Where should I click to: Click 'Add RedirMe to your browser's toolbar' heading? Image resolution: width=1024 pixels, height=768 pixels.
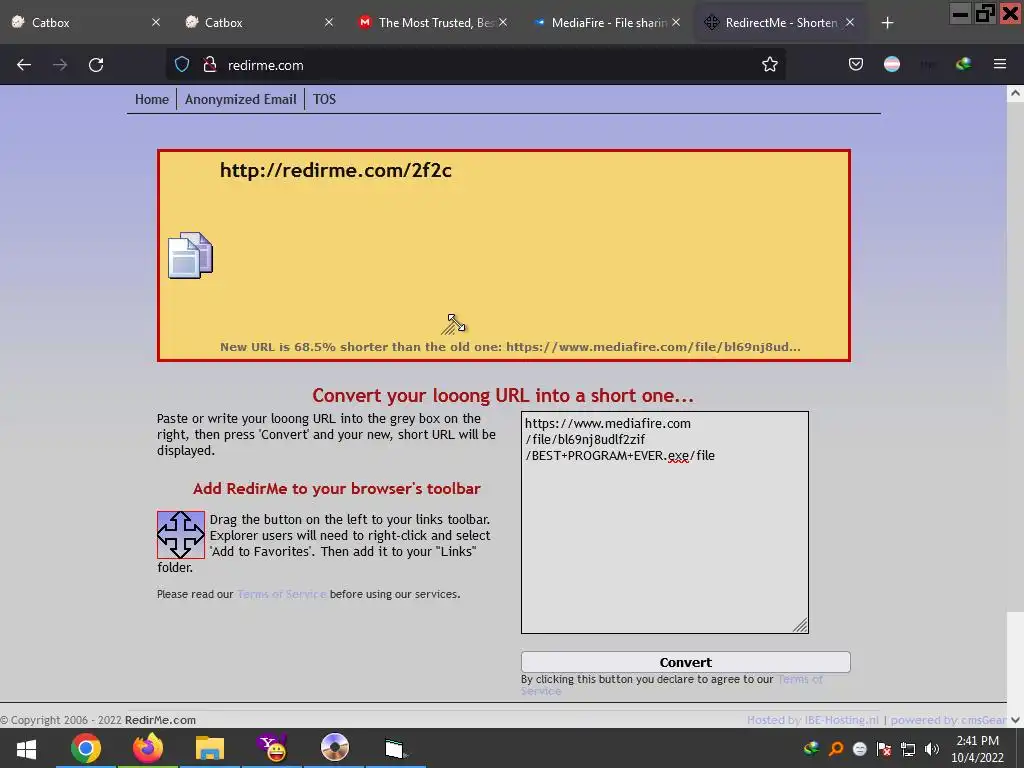point(336,488)
